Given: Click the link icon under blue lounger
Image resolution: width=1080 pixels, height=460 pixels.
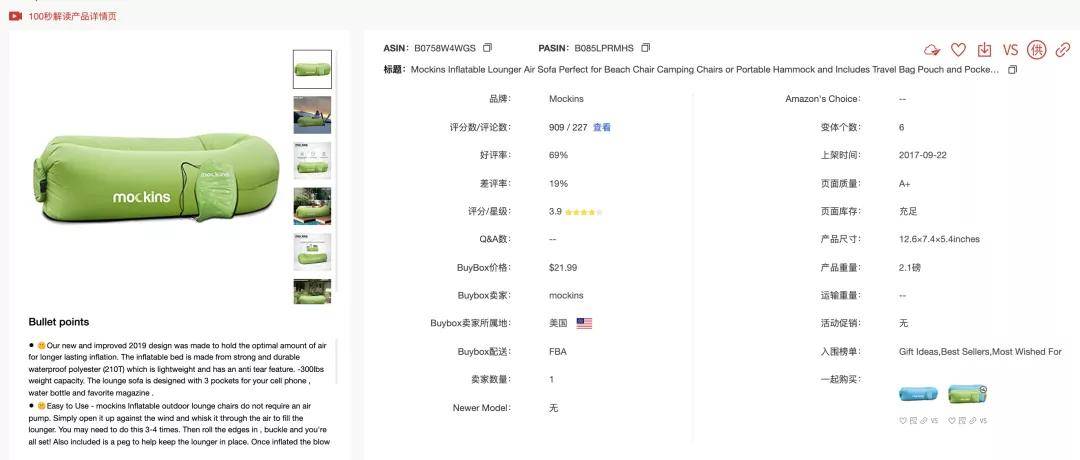Looking at the screenshot, I should [924, 420].
